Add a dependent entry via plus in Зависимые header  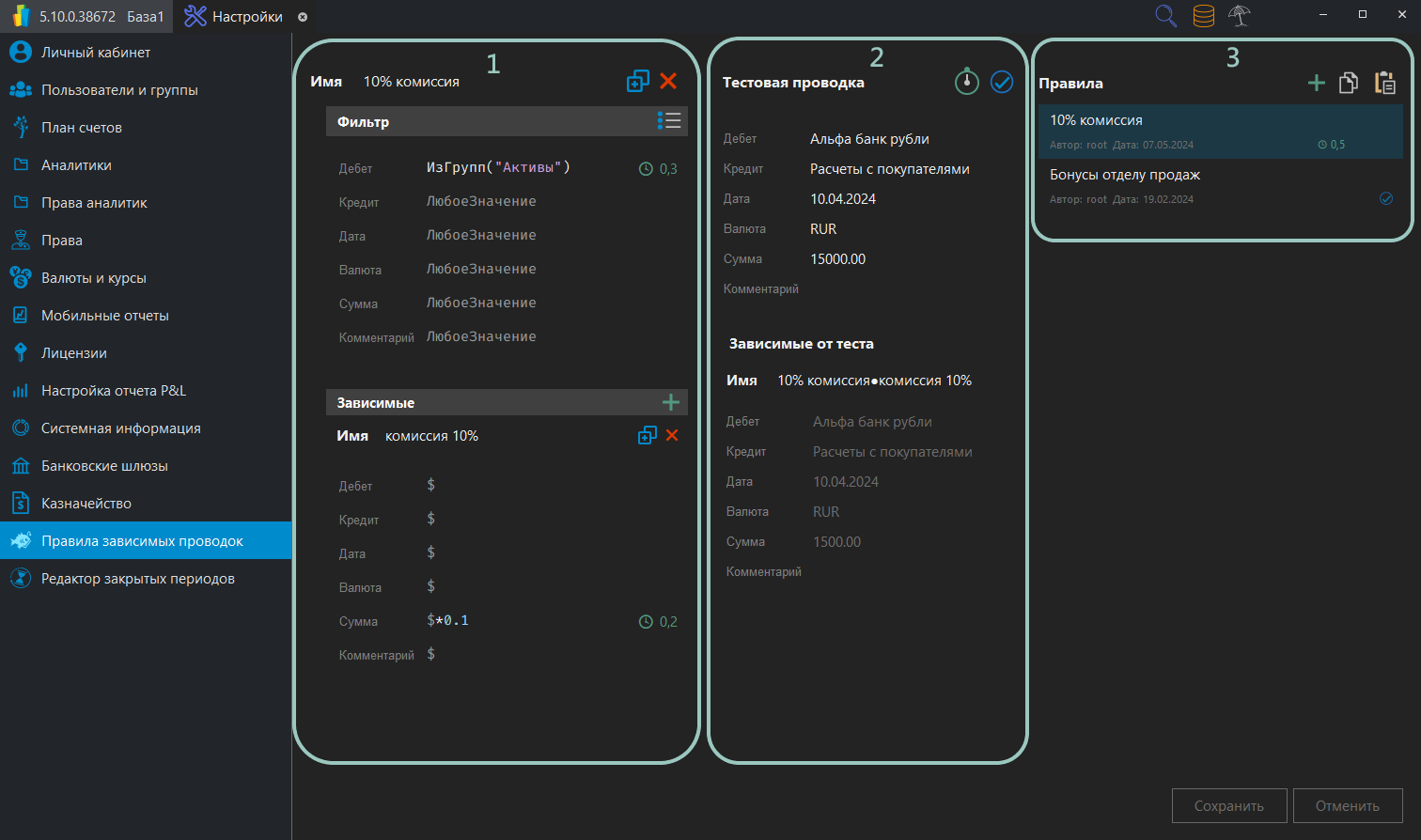pyautogui.click(x=671, y=401)
